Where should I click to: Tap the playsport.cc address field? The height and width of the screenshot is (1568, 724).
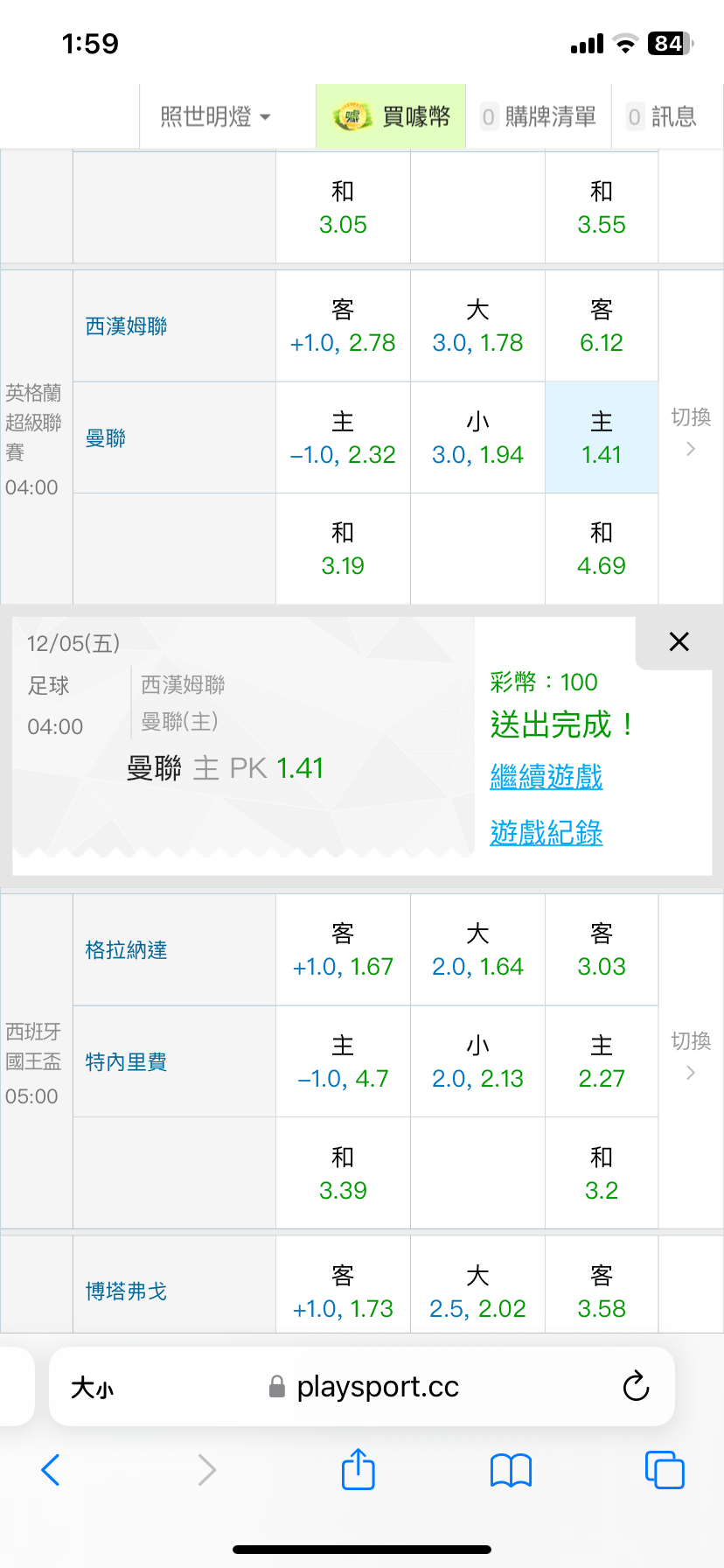[x=376, y=1387]
